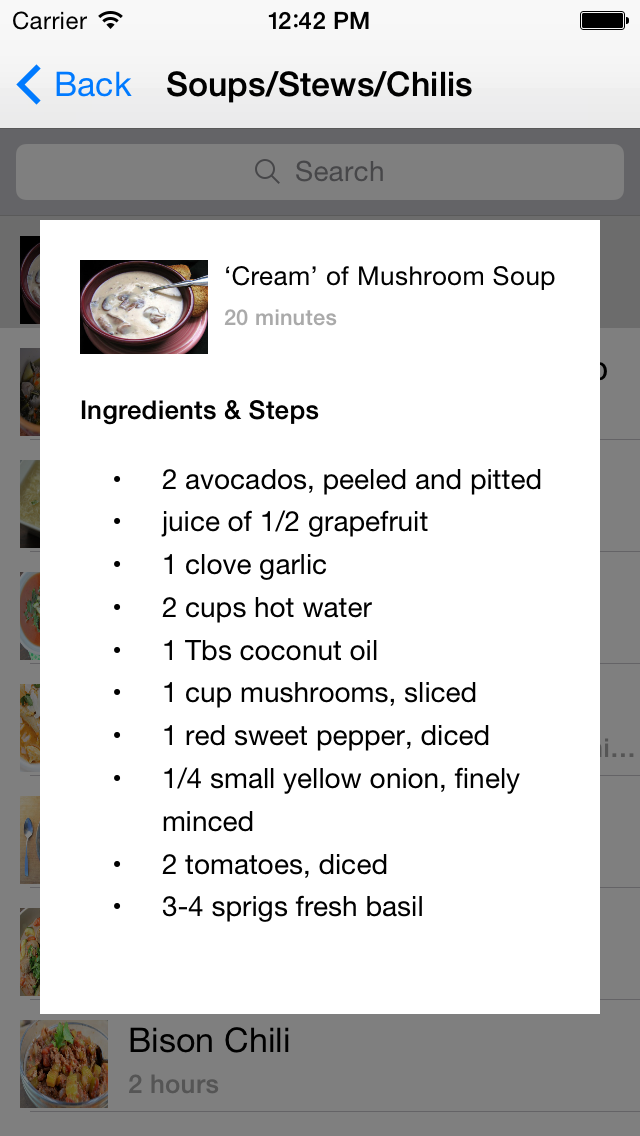Tap the battery icon in status bar
Image resolution: width=640 pixels, height=1136 pixels.
click(x=603, y=21)
